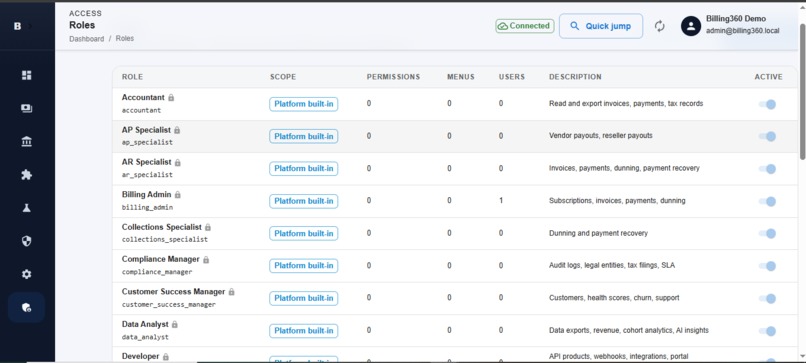The width and height of the screenshot is (806, 363).
Task: Click lock icon beside AR Specialist
Action: click(x=178, y=162)
